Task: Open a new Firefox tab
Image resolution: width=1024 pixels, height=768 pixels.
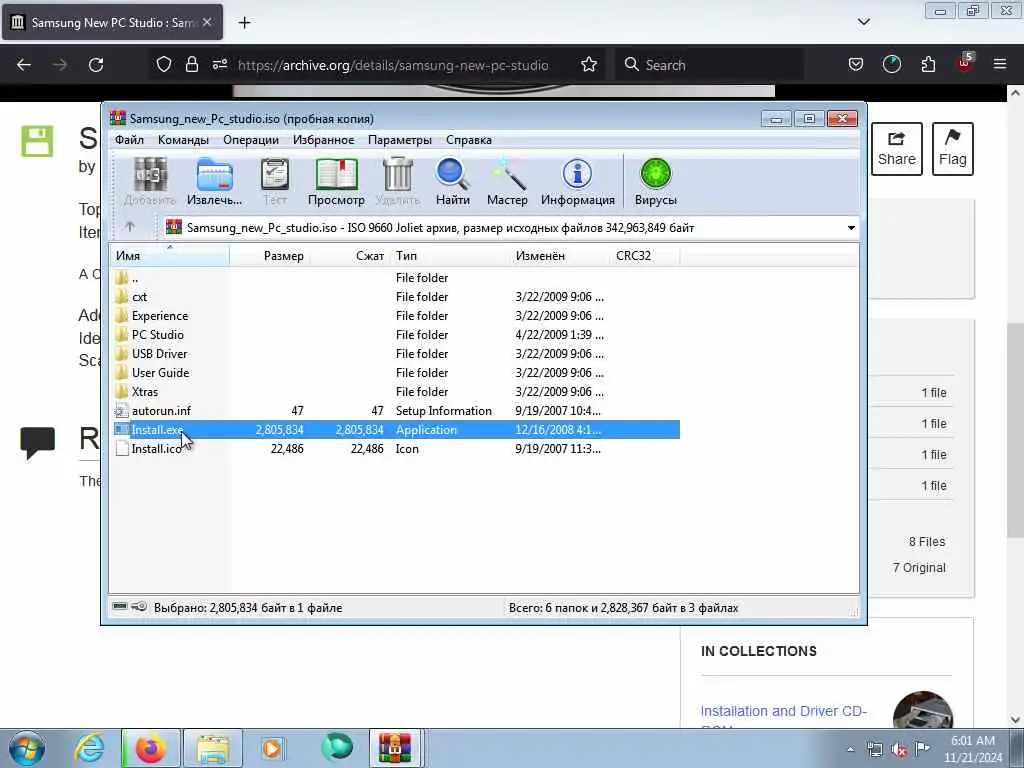Action: pyautogui.click(x=244, y=23)
